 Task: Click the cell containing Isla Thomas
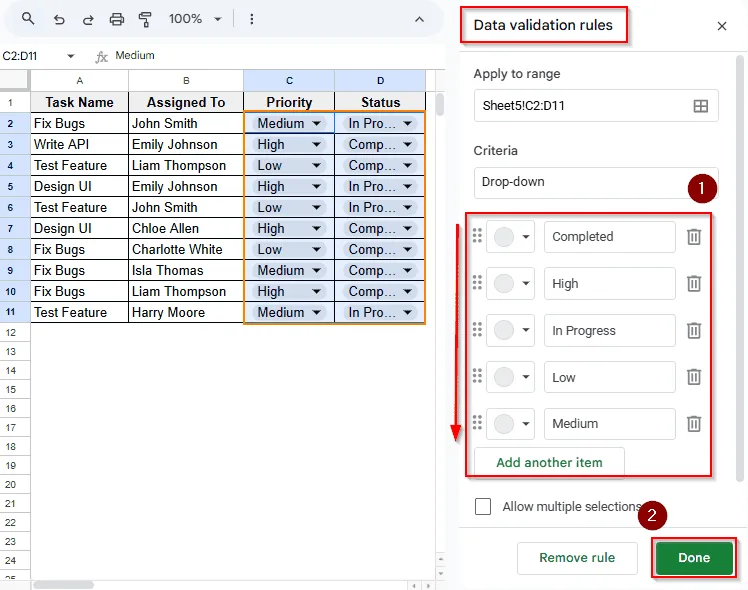186,270
